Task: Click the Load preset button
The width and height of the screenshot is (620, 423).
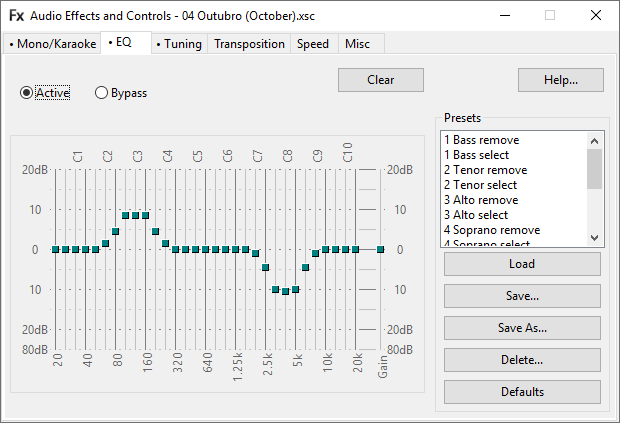Action: click(x=522, y=264)
